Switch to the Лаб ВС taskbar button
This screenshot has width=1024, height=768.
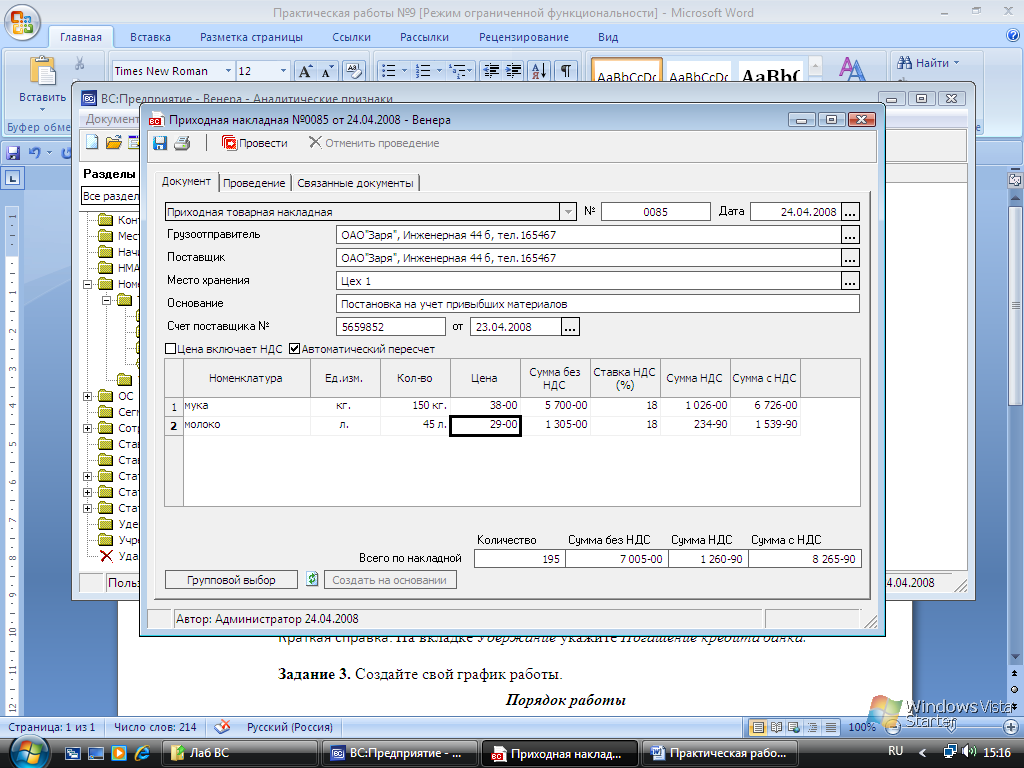pyautogui.click(x=239, y=753)
